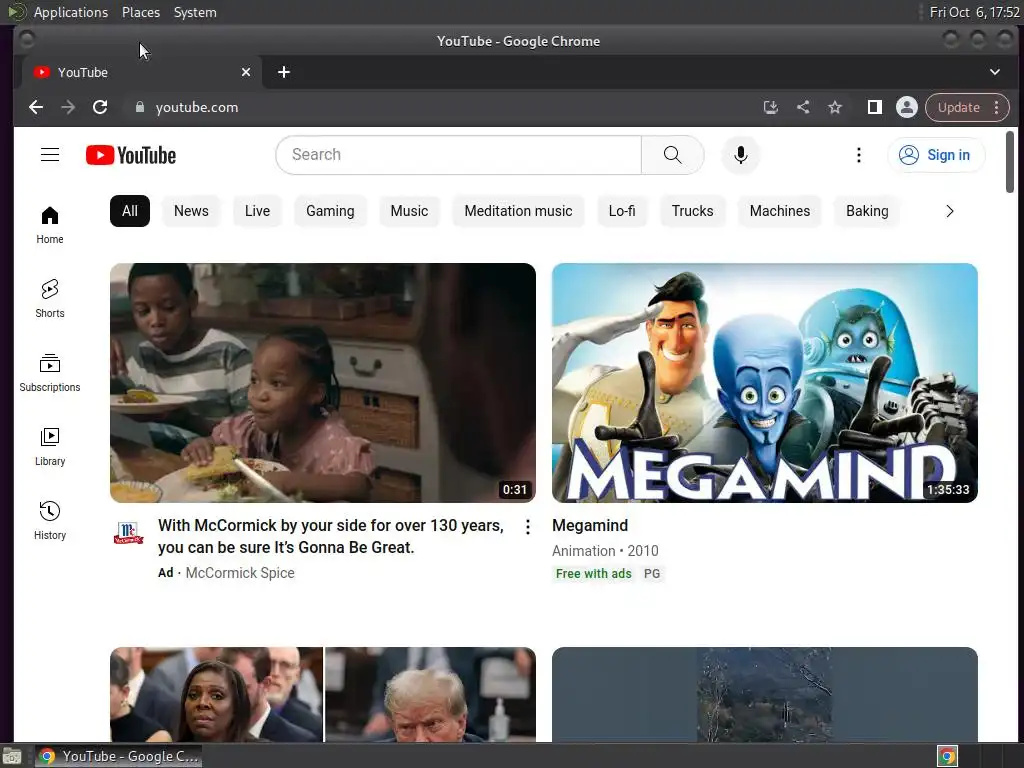Select the Trucks filter chip
Image resolution: width=1024 pixels, height=768 pixels.
pos(692,211)
